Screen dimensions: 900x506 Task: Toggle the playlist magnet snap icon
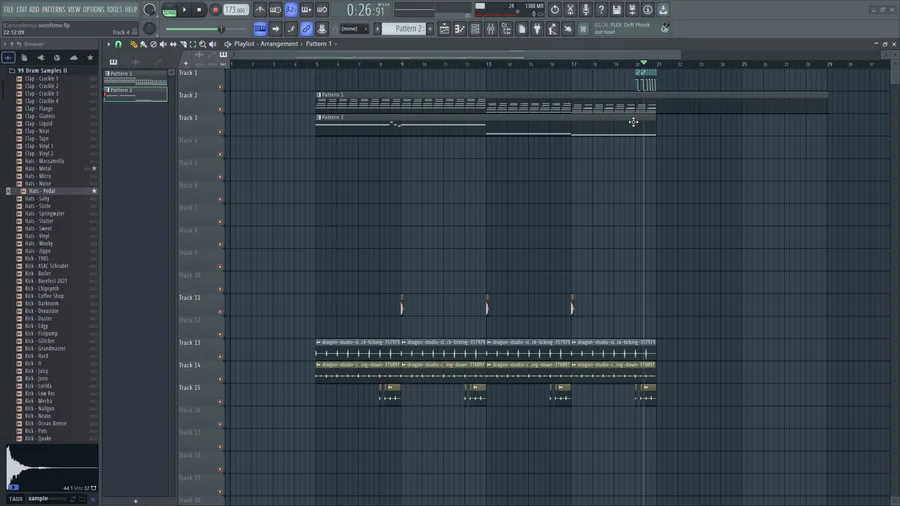(x=118, y=44)
